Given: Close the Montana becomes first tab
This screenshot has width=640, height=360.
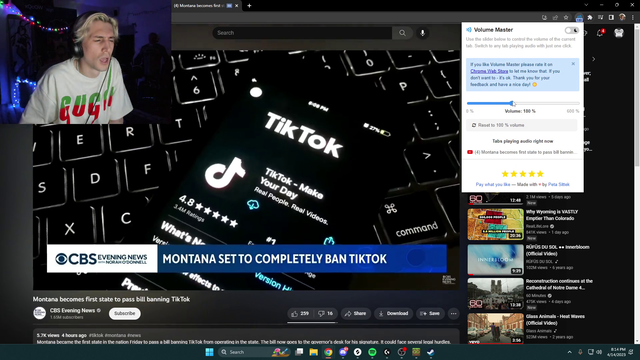Looking at the screenshot, I should point(236,6).
